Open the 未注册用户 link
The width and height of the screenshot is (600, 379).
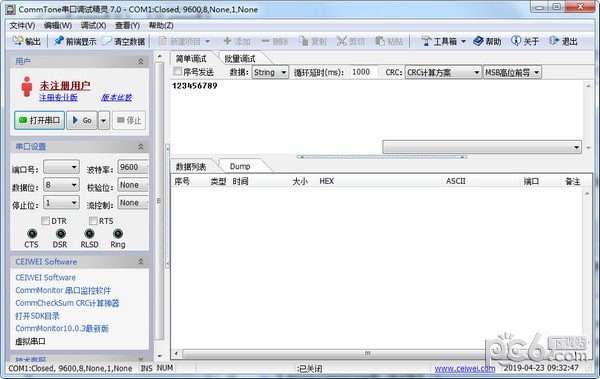[65, 85]
